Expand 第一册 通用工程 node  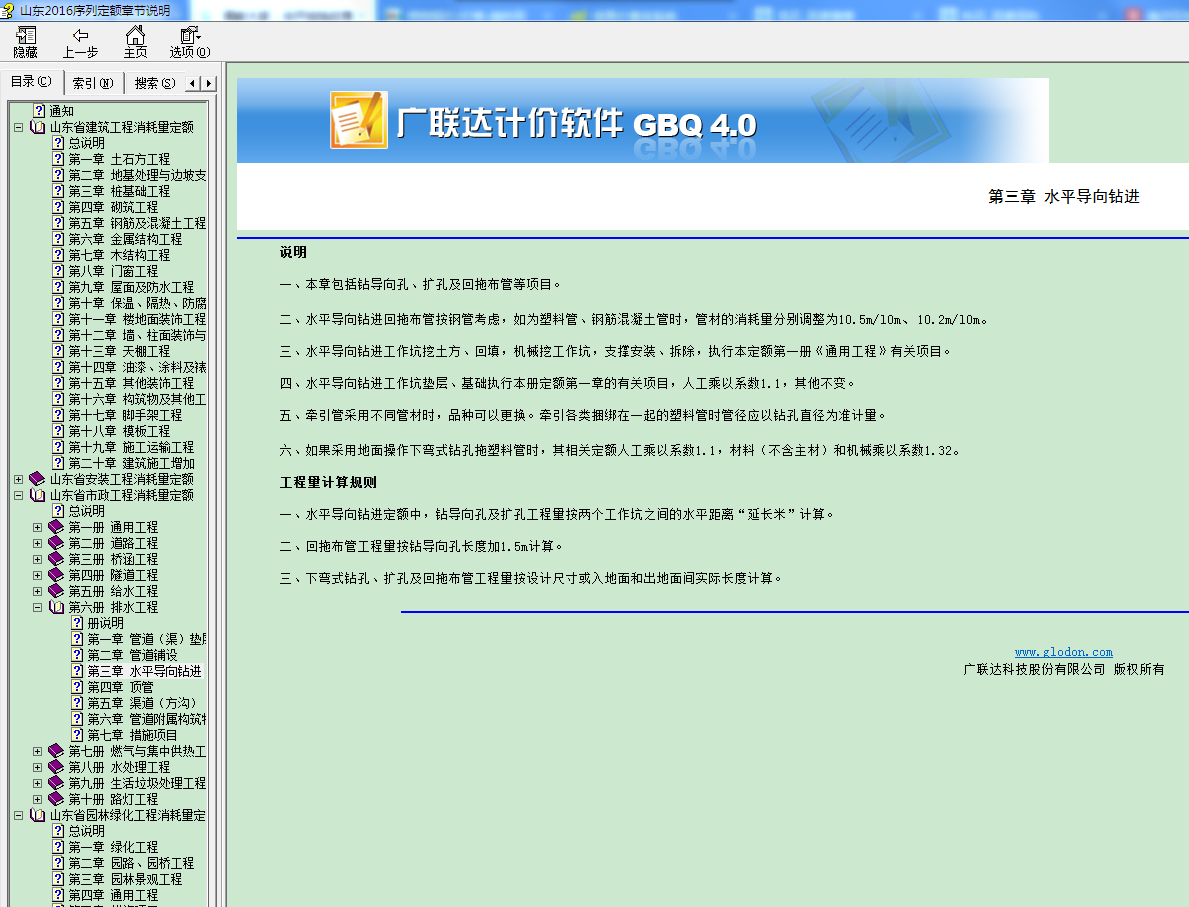click(37, 527)
